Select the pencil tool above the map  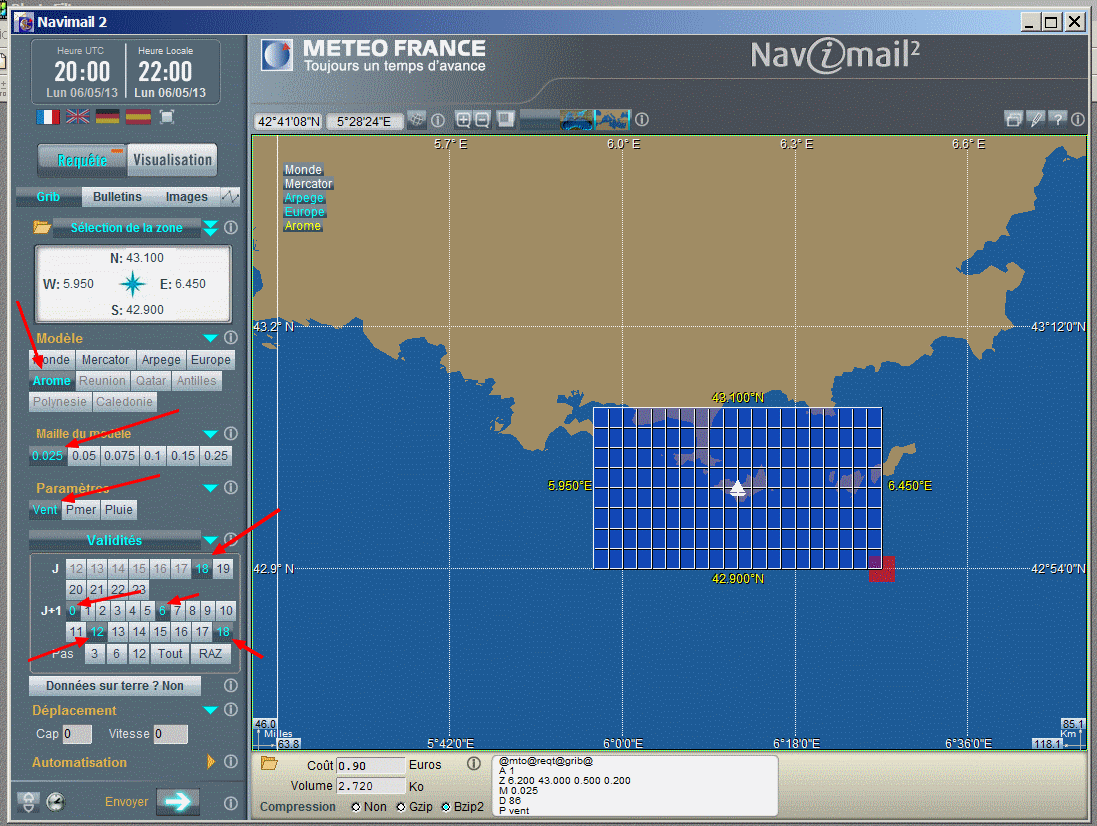[1036, 120]
